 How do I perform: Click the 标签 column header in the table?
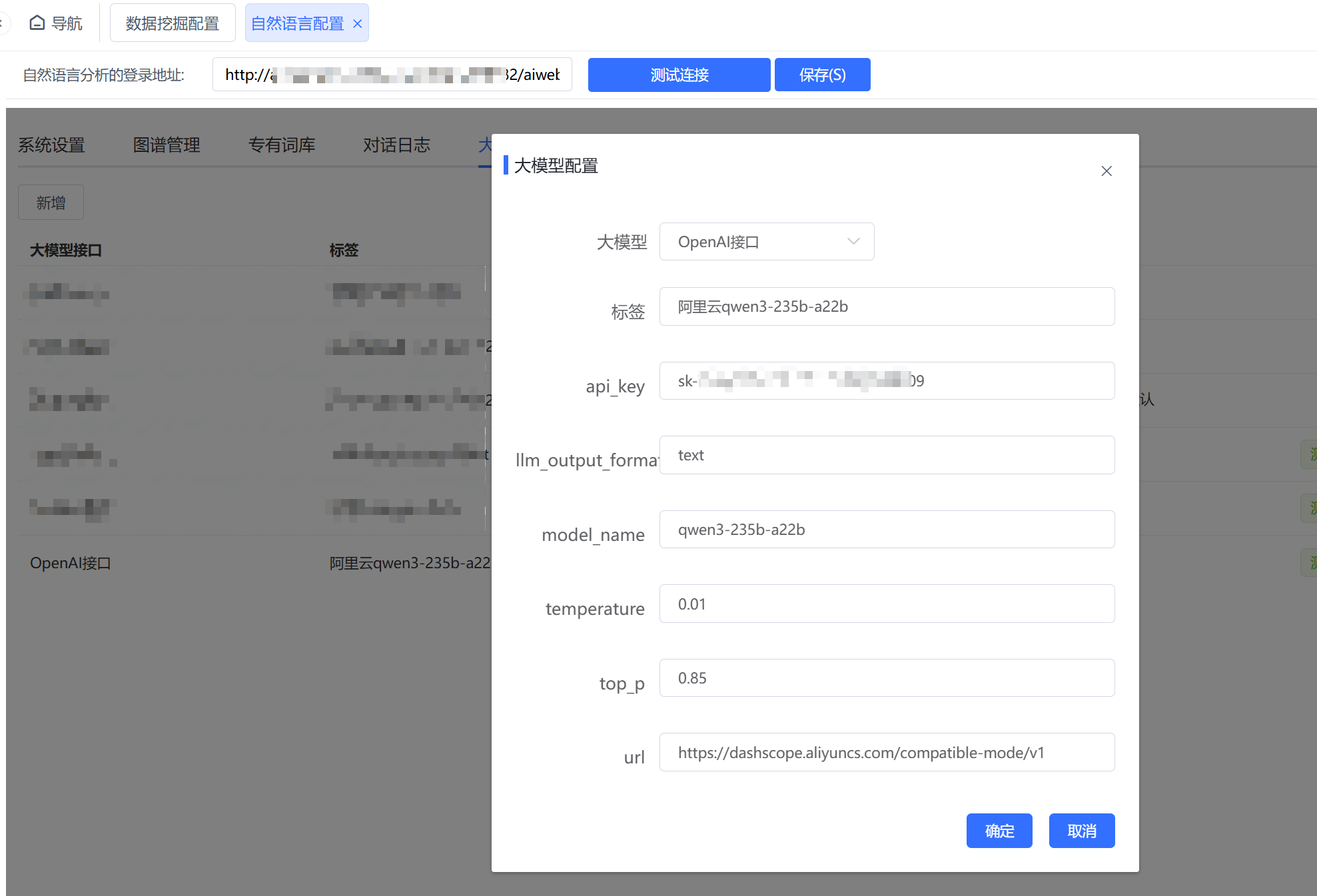[344, 250]
